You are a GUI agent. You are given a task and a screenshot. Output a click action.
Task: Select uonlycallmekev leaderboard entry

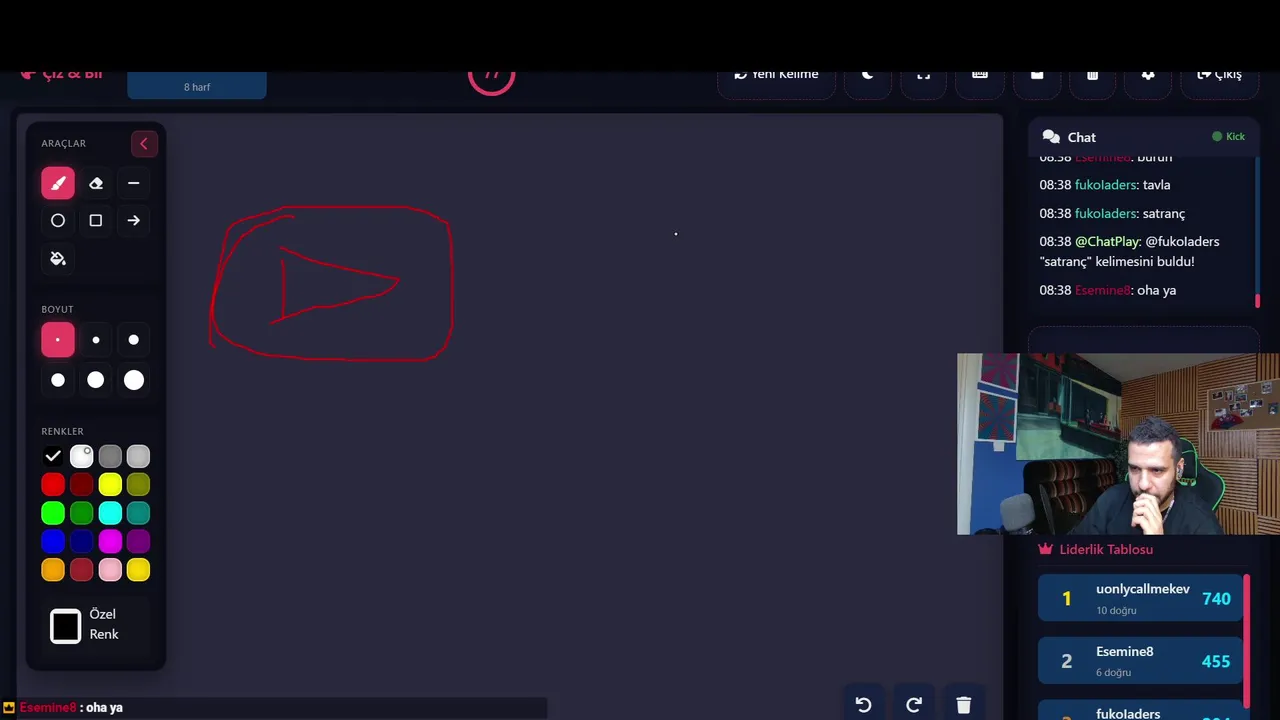[1140, 598]
